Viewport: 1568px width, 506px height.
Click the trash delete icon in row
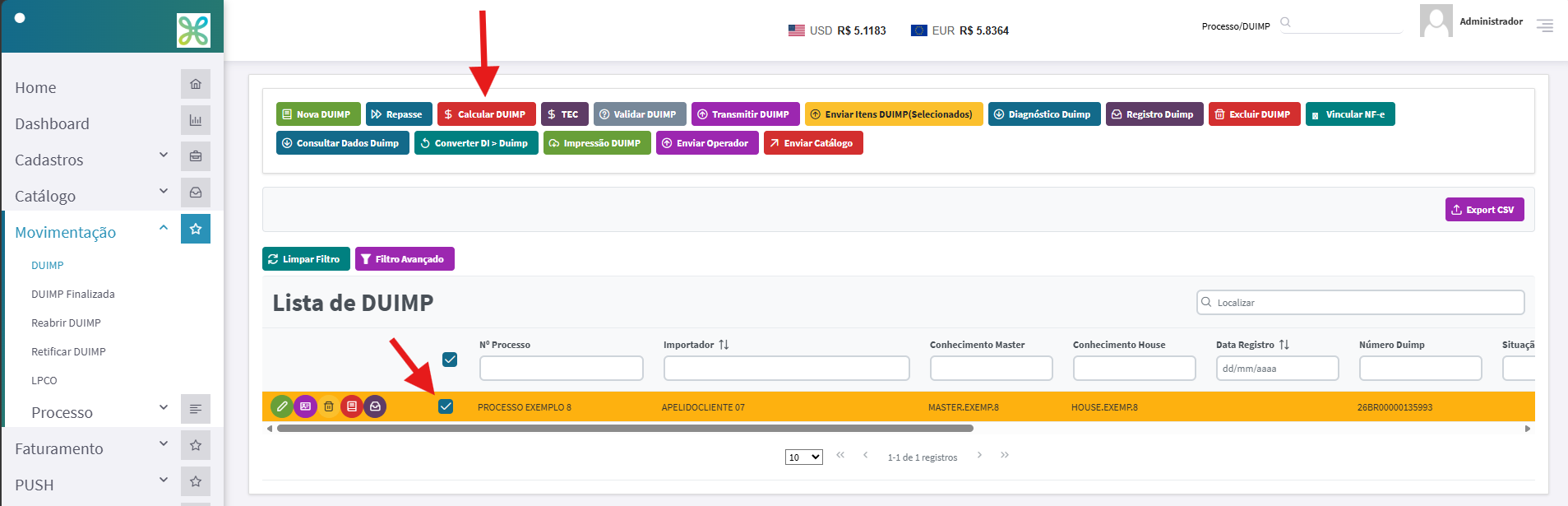pos(329,406)
